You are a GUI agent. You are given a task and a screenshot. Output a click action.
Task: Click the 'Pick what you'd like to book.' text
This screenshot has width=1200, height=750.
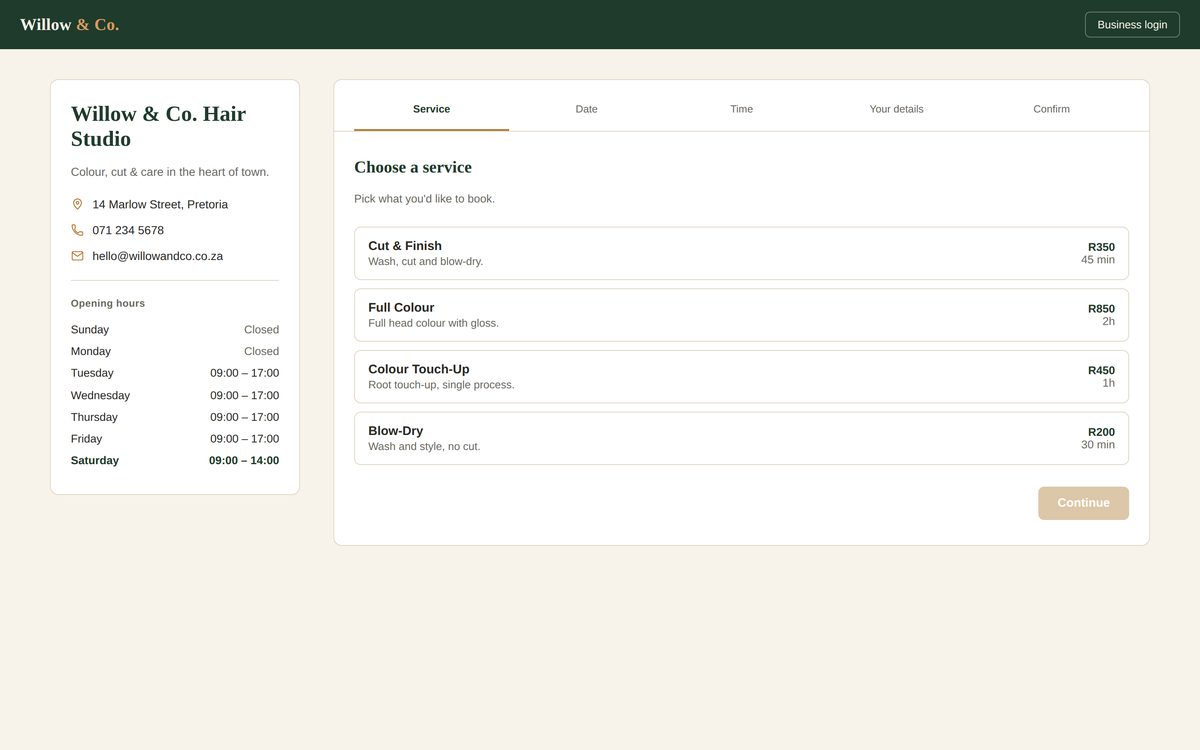click(424, 199)
